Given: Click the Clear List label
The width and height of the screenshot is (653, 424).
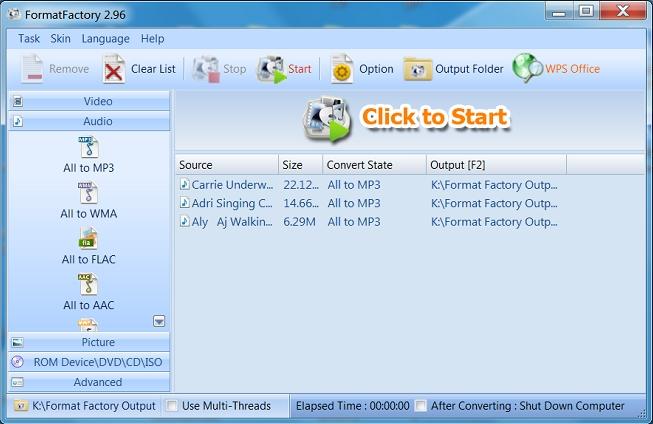Looking at the screenshot, I should pos(153,69).
